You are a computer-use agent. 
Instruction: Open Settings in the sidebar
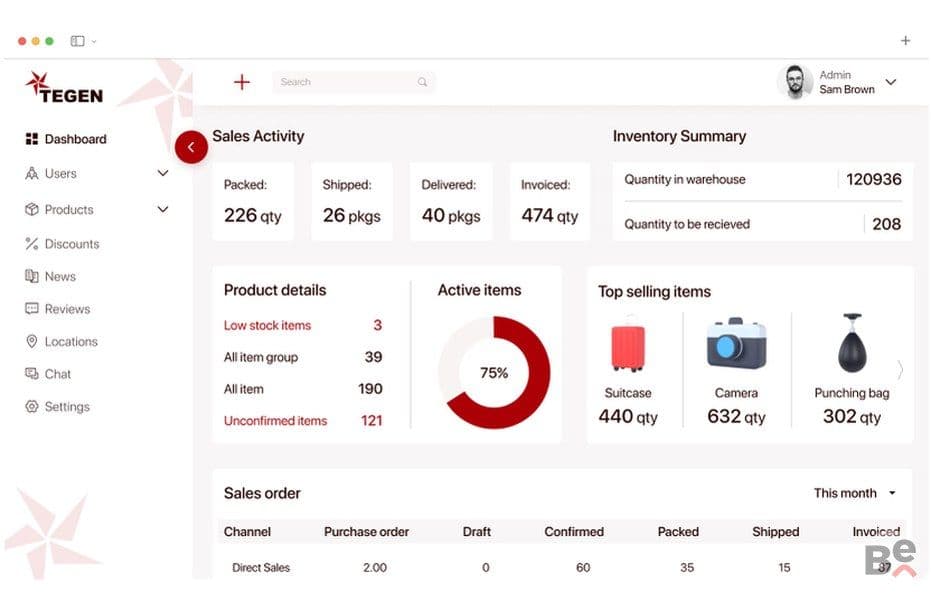(x=58, y=407)
